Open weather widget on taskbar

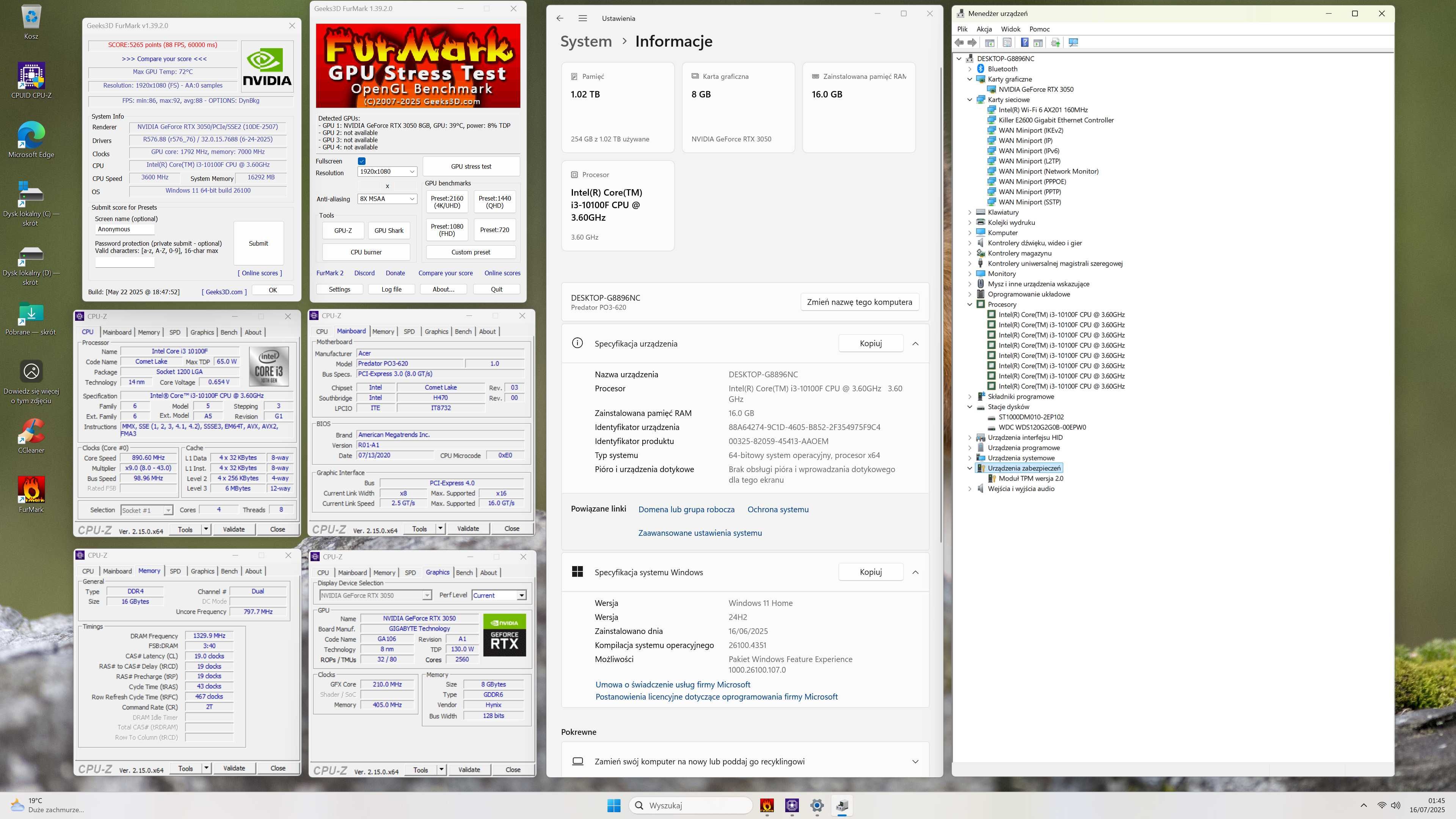[x=48, y=805]
